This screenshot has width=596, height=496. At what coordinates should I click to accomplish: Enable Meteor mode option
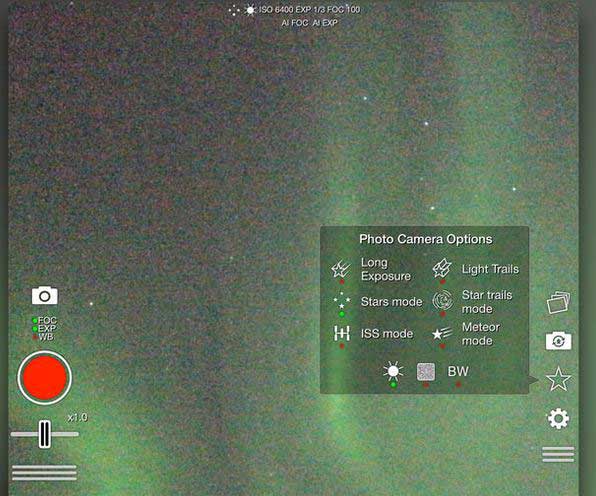click(442, 334)
